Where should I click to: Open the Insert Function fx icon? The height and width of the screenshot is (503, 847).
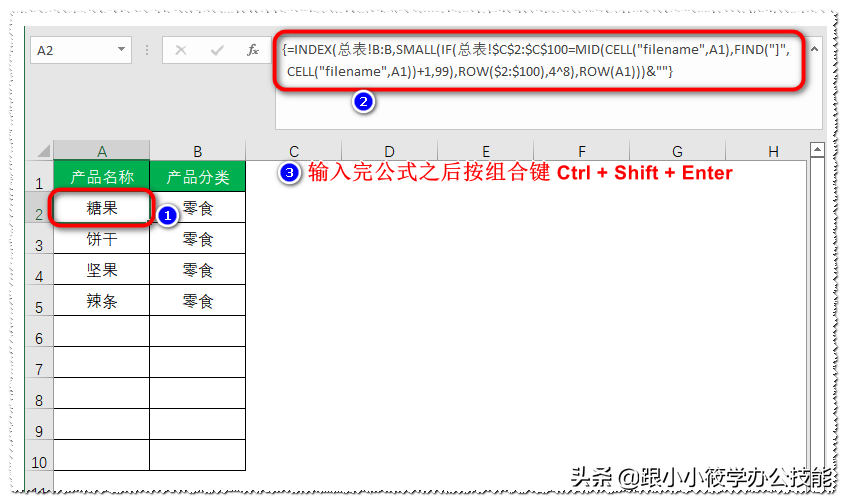click(252, 50)
